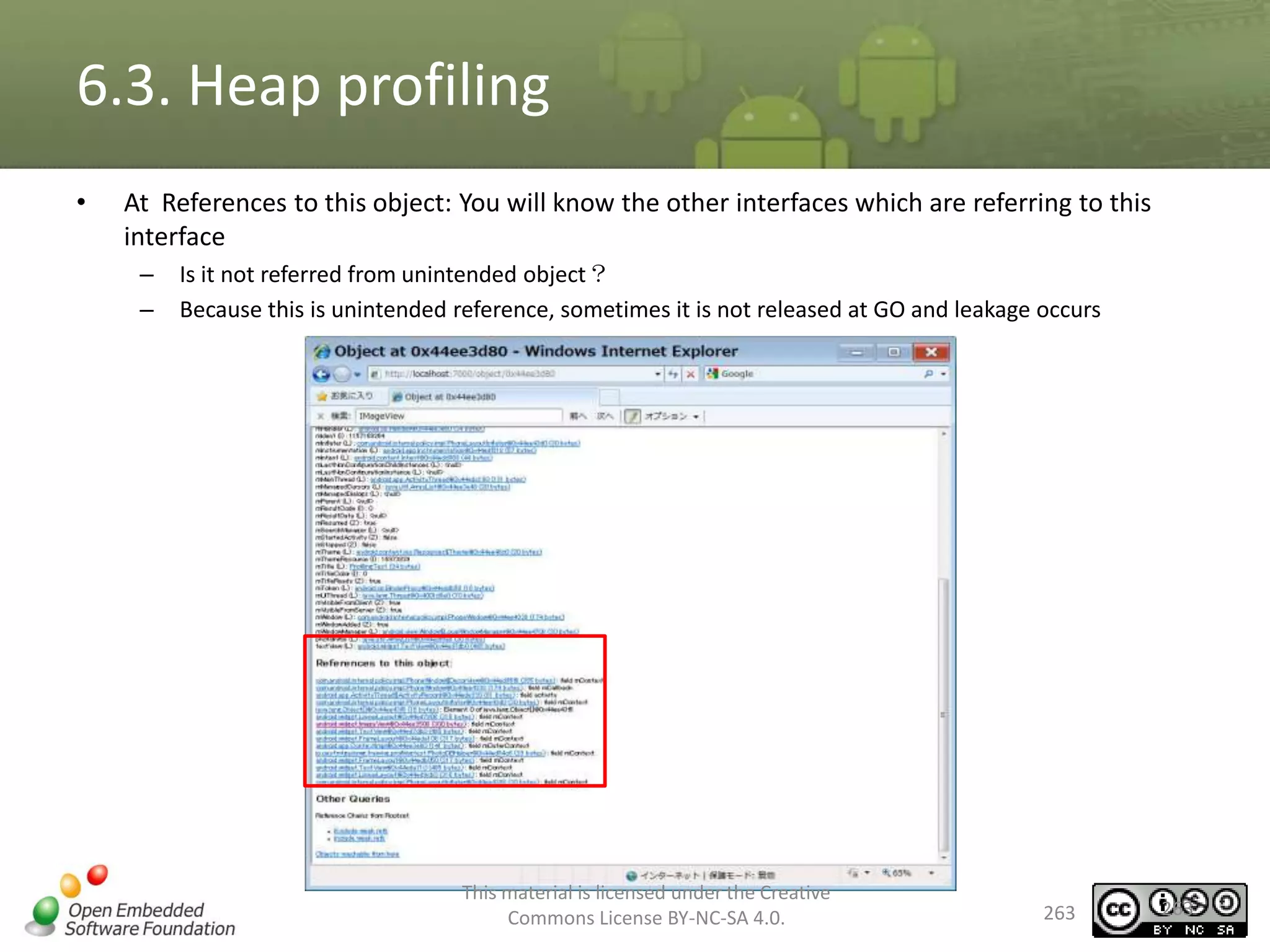This screenshot has width=1270, height=952.
Task: Open the find bar options (オプション) dropdown
Action: [x=672, y=416]
